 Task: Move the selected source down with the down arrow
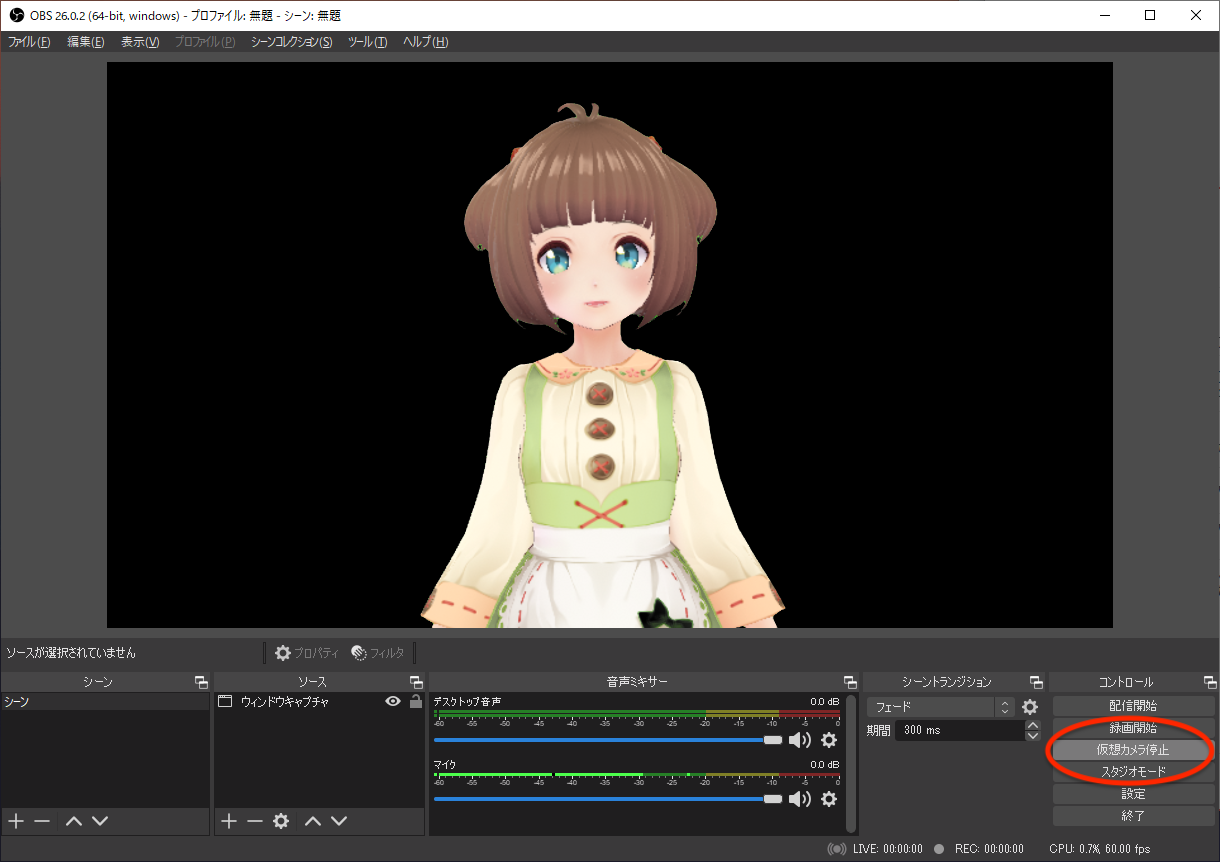(339, 821)
